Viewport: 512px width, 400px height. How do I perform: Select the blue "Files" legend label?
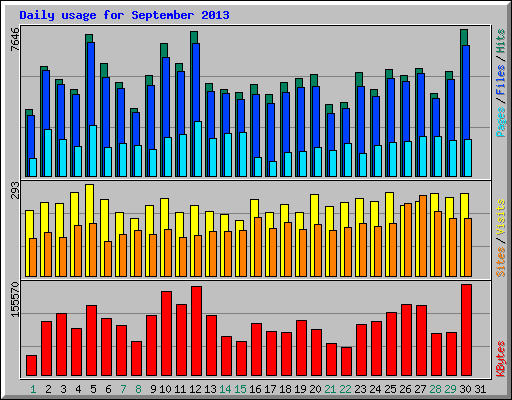coord(500,79)
